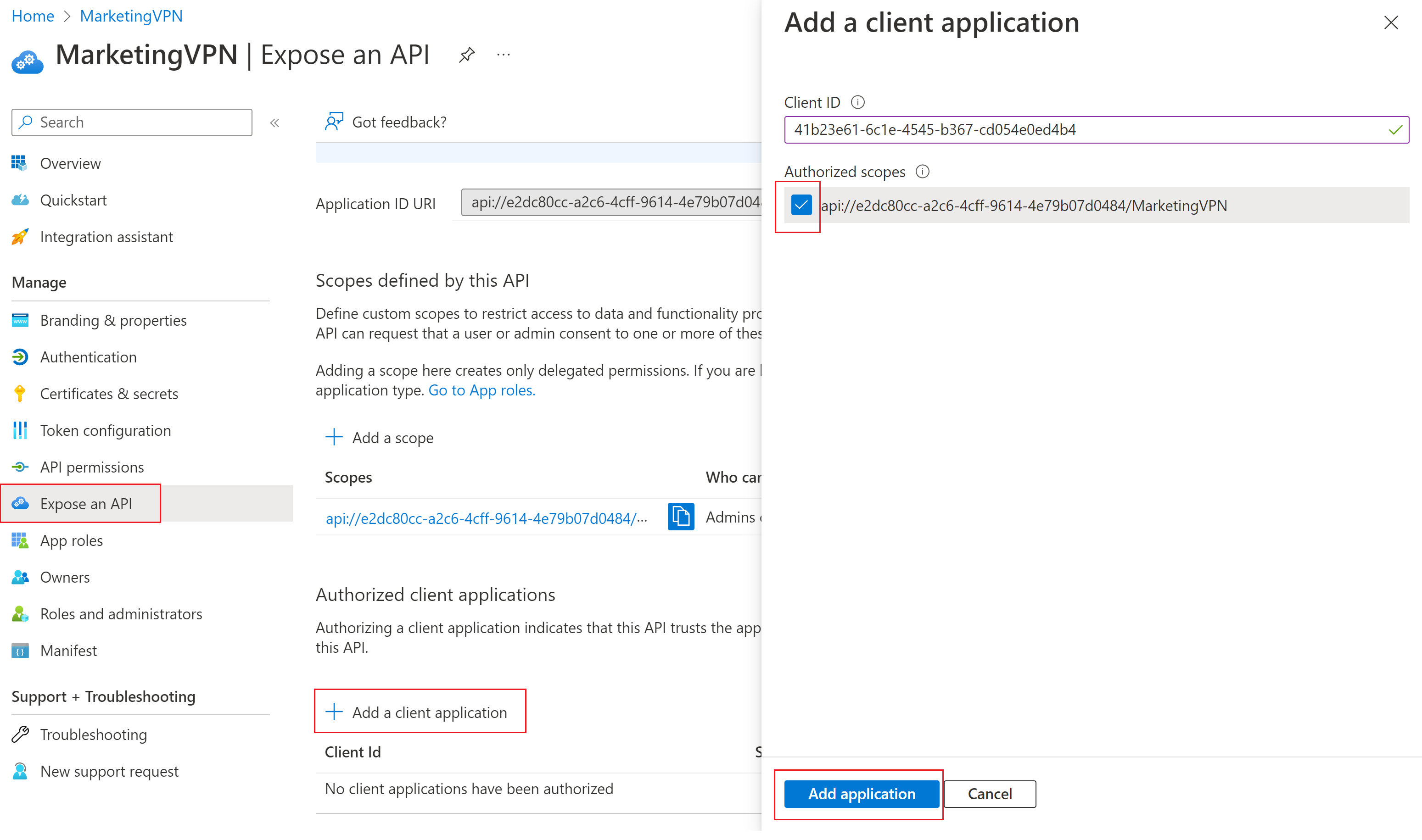Click the Overview grid icon
This screenshot has height=840, width=1422.
[x=20, y=164]
